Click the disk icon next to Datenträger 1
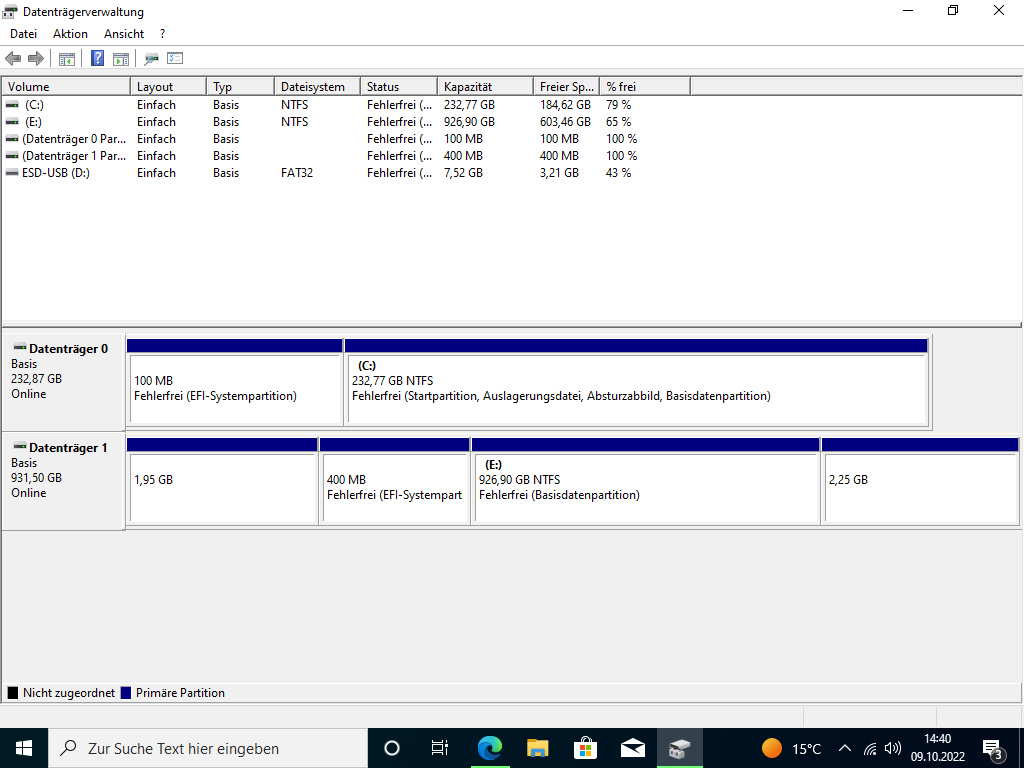Image resolution: width=1024 pixels, height=768 pixels. [20, 447]
